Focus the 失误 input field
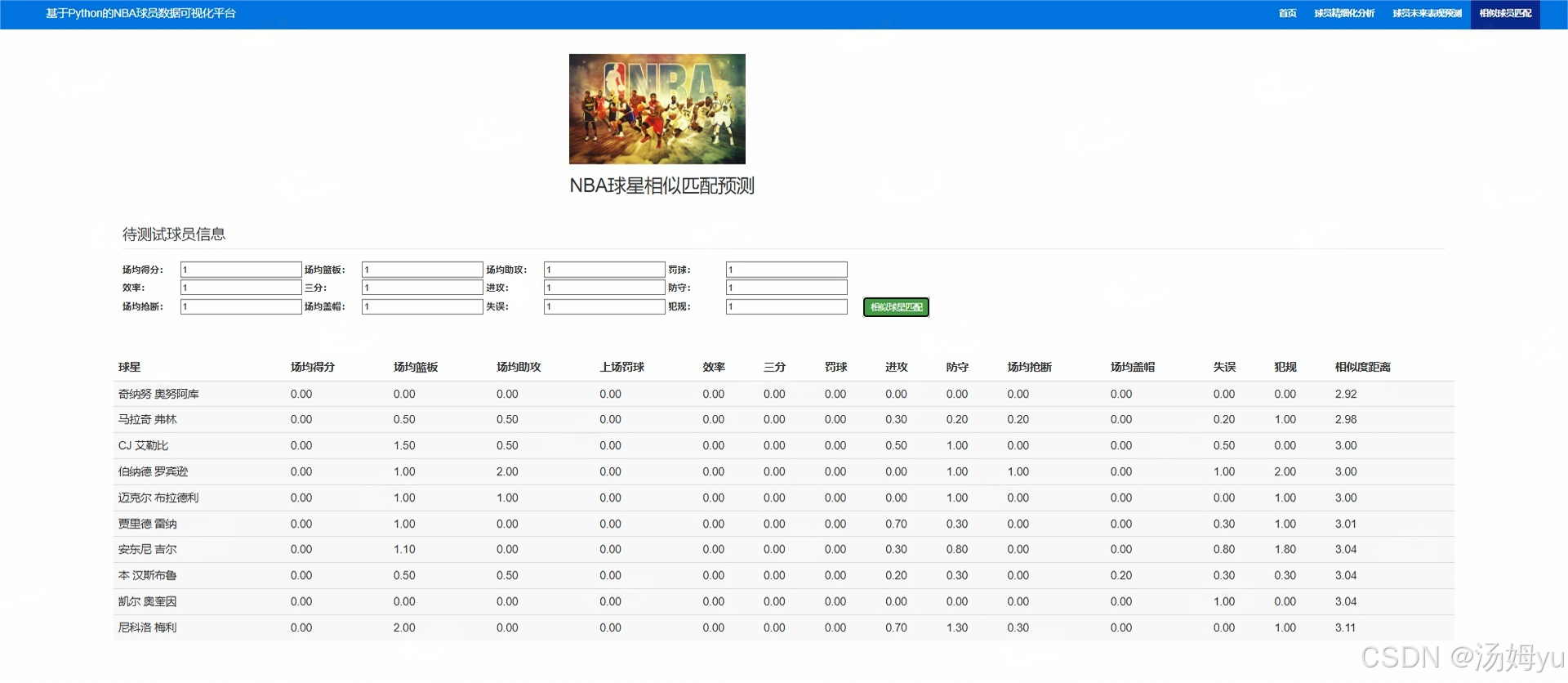 click(604, 306)
